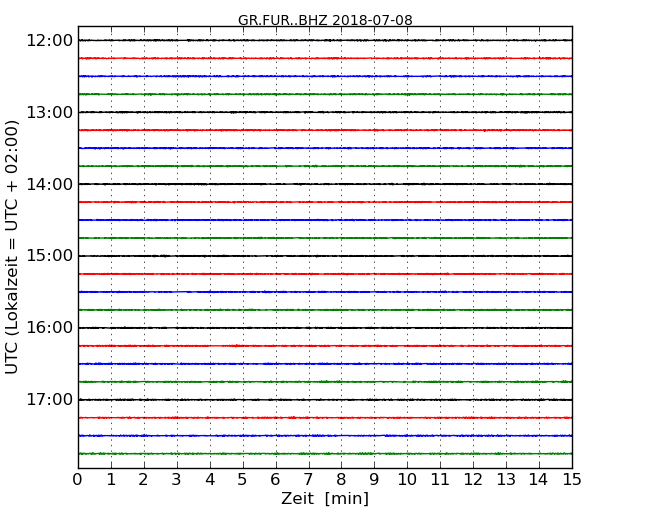The width and height of the screenshot is (650, 520).
Task: Click the x-axis tick label 11
Action: pyautogui.click(x=440, y=480)
